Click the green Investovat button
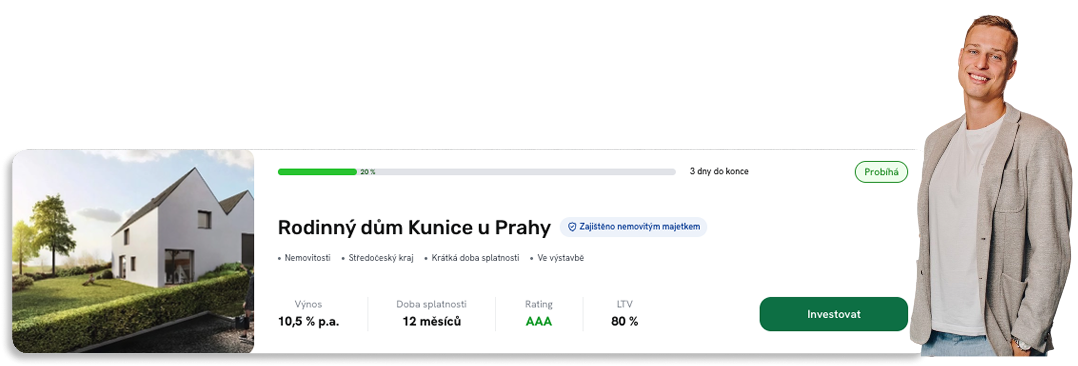The image size is (1078, 366). (x=833, y=314)
